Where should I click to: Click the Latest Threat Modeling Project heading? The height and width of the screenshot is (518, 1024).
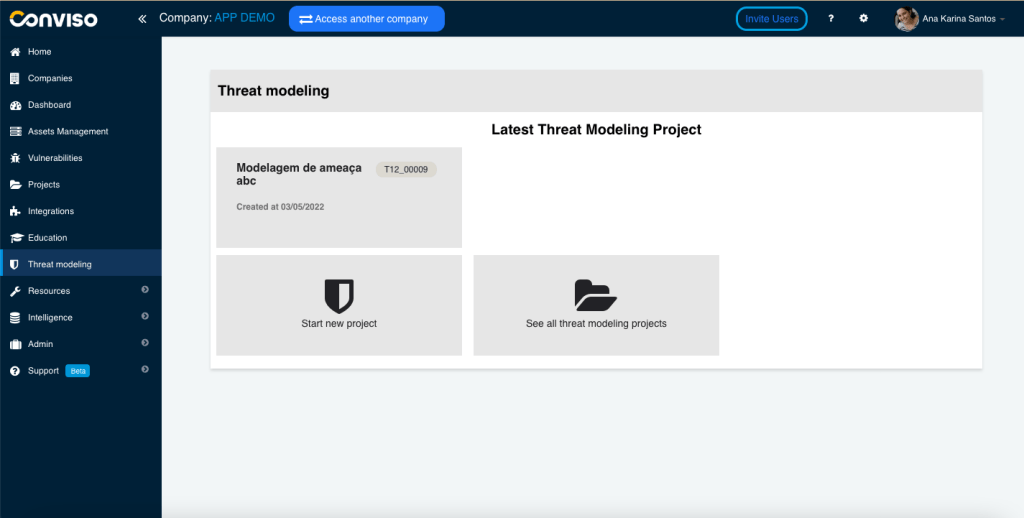(x=596, y=129)
